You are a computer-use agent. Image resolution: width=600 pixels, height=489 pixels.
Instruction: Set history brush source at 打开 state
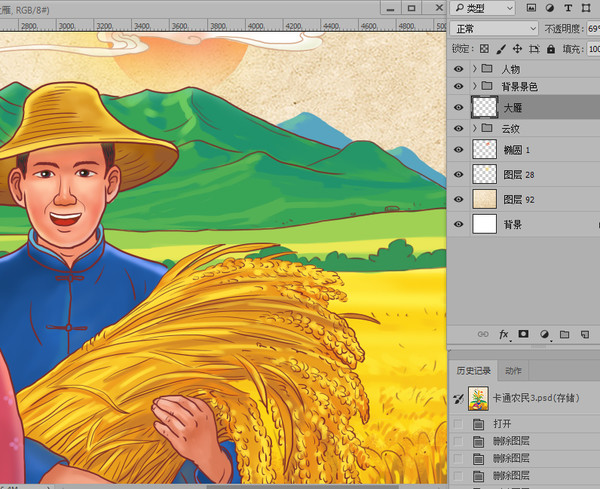458,424
